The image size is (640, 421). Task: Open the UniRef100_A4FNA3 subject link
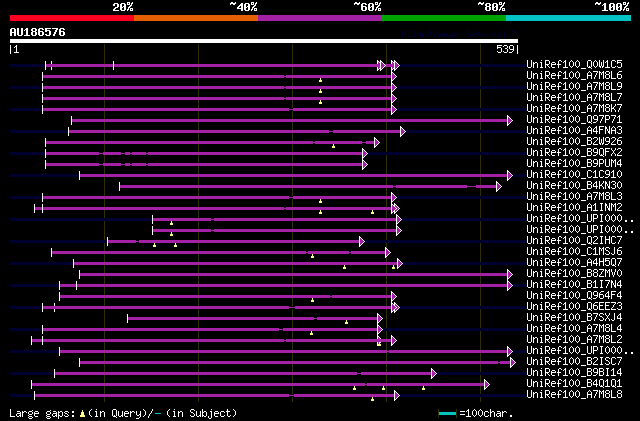pyautogui.click(x=574, y=131)
